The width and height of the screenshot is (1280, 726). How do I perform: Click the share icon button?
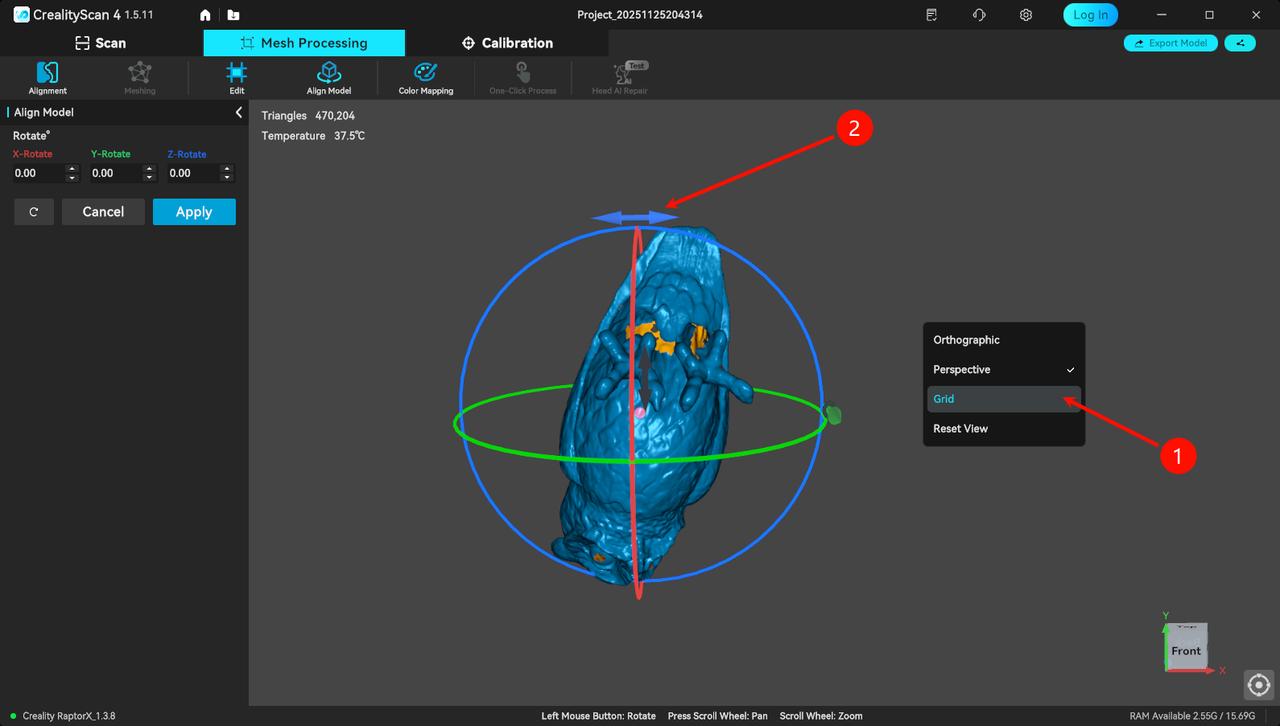1240,43
